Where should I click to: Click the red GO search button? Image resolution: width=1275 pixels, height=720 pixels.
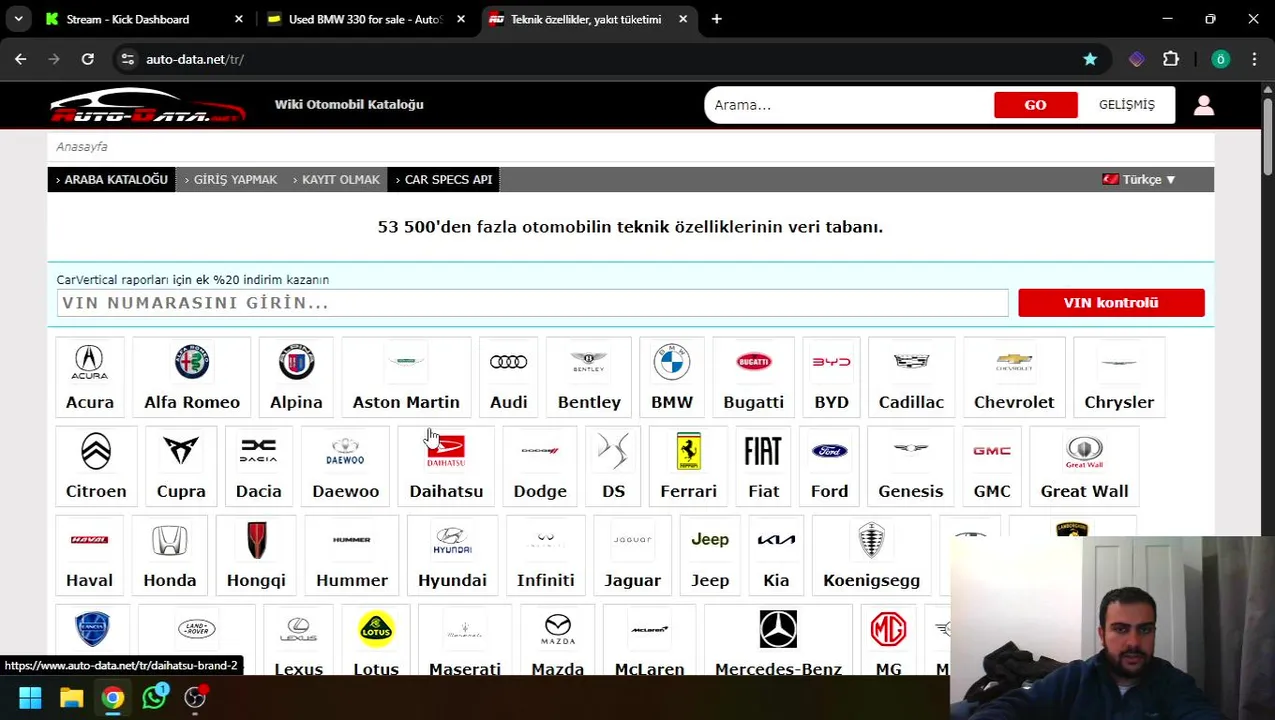1035,105
